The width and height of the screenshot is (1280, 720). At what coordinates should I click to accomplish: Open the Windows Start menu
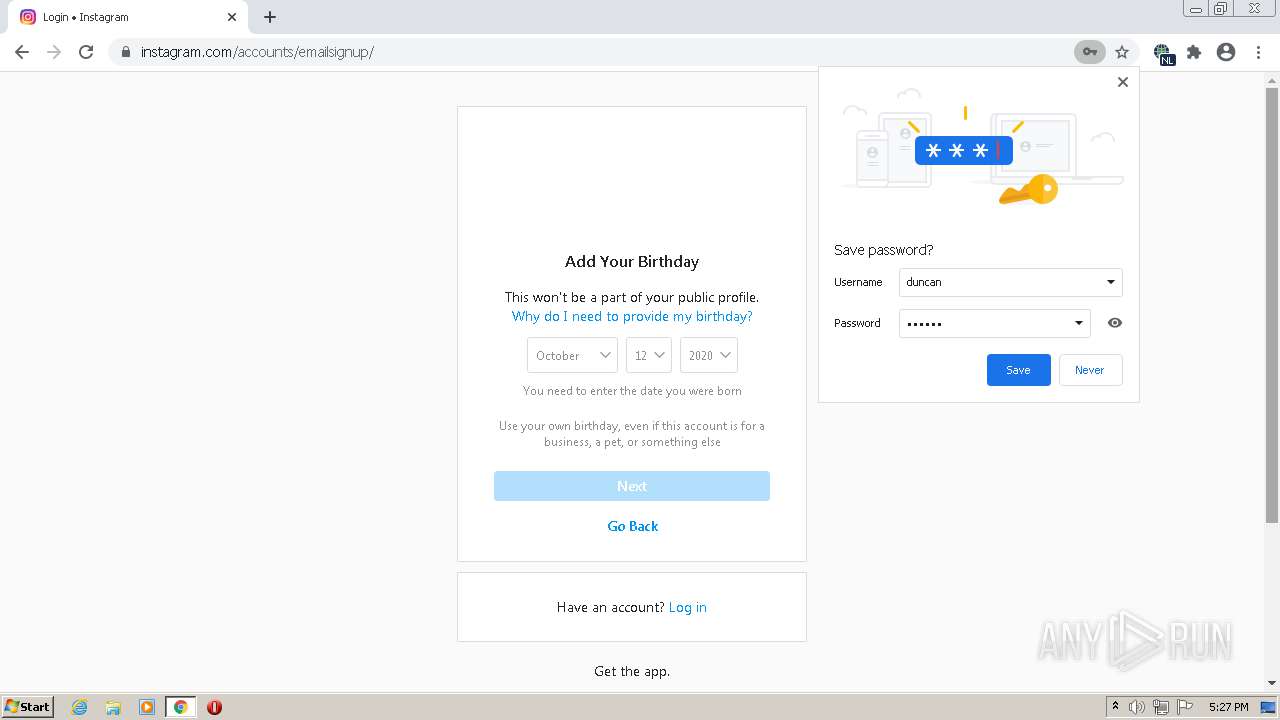(27, 706)
